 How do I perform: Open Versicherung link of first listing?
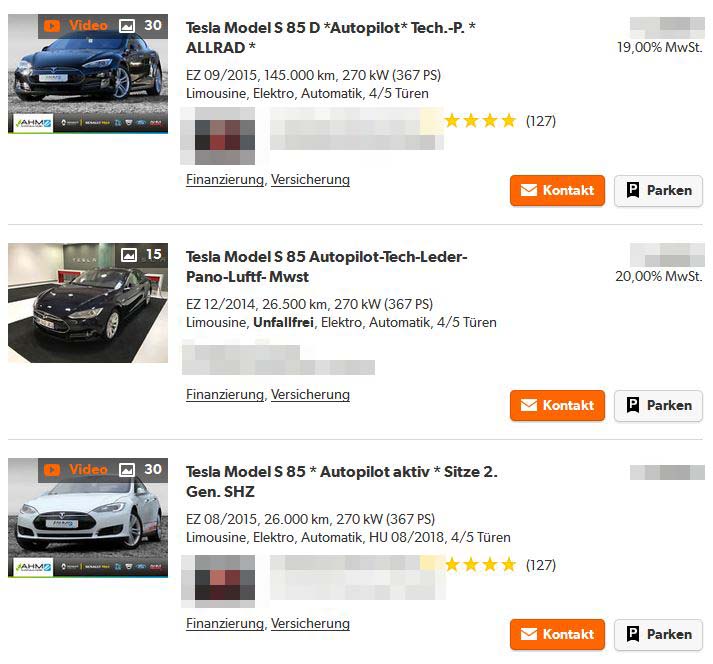coord(310,180)
